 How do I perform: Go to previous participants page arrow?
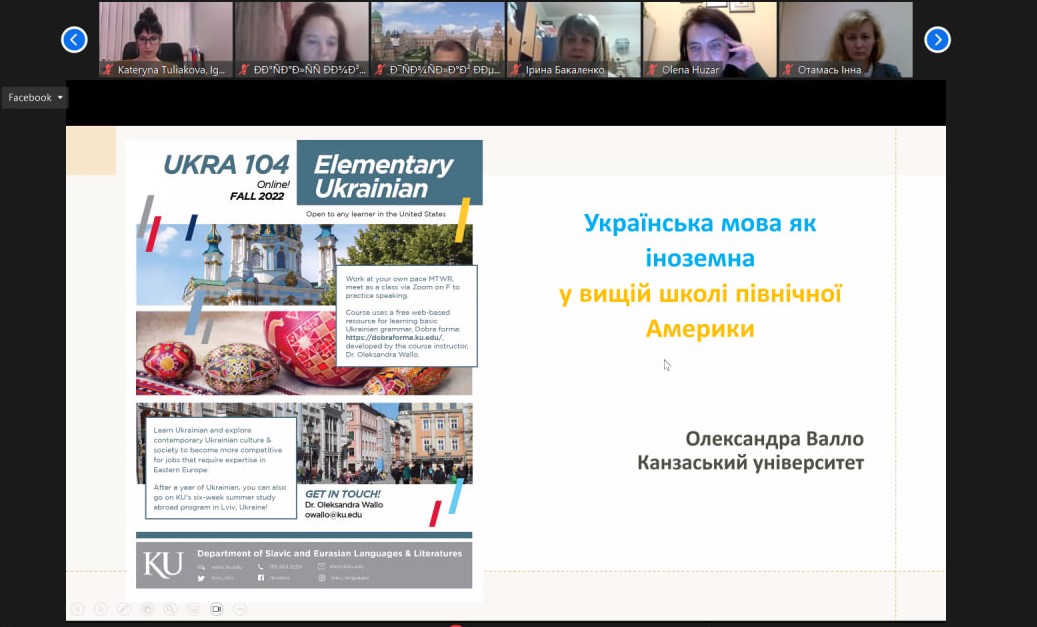[x=74, y=39]
